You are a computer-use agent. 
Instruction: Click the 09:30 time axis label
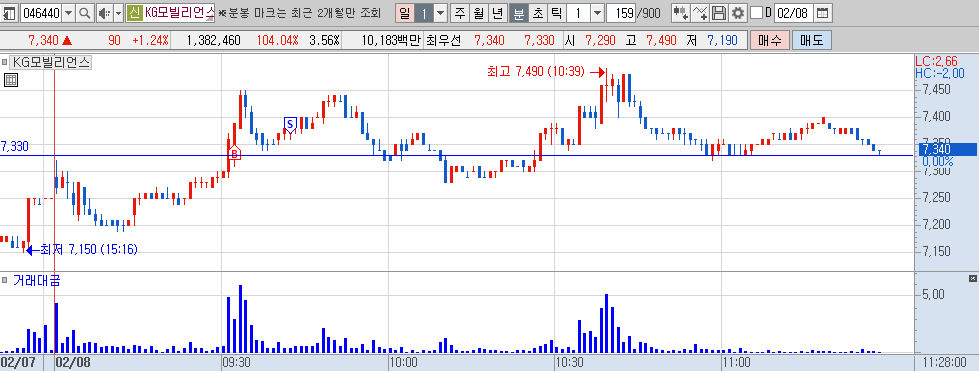pyautogui.click(x=237, y=362)
